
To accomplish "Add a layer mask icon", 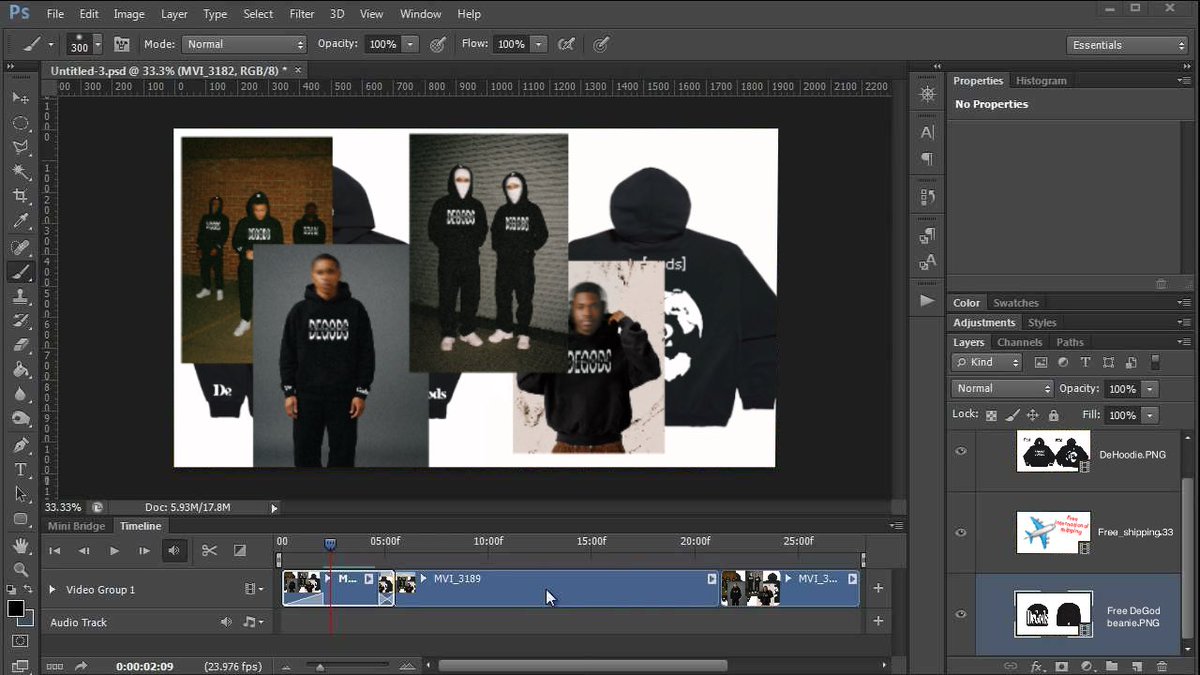I will (1061, 666).
